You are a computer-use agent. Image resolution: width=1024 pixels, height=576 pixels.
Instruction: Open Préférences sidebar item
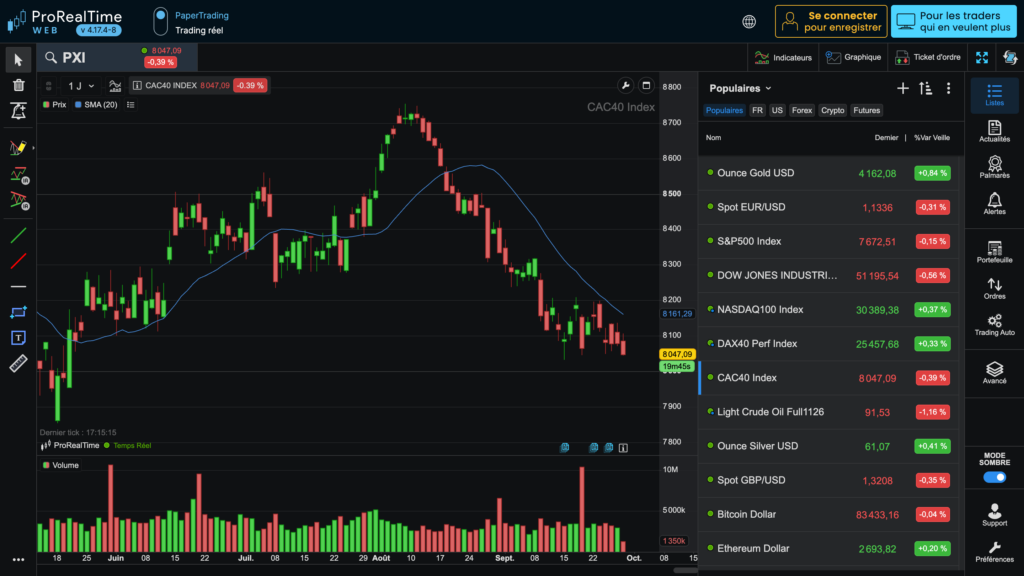[x=994, y=552]
